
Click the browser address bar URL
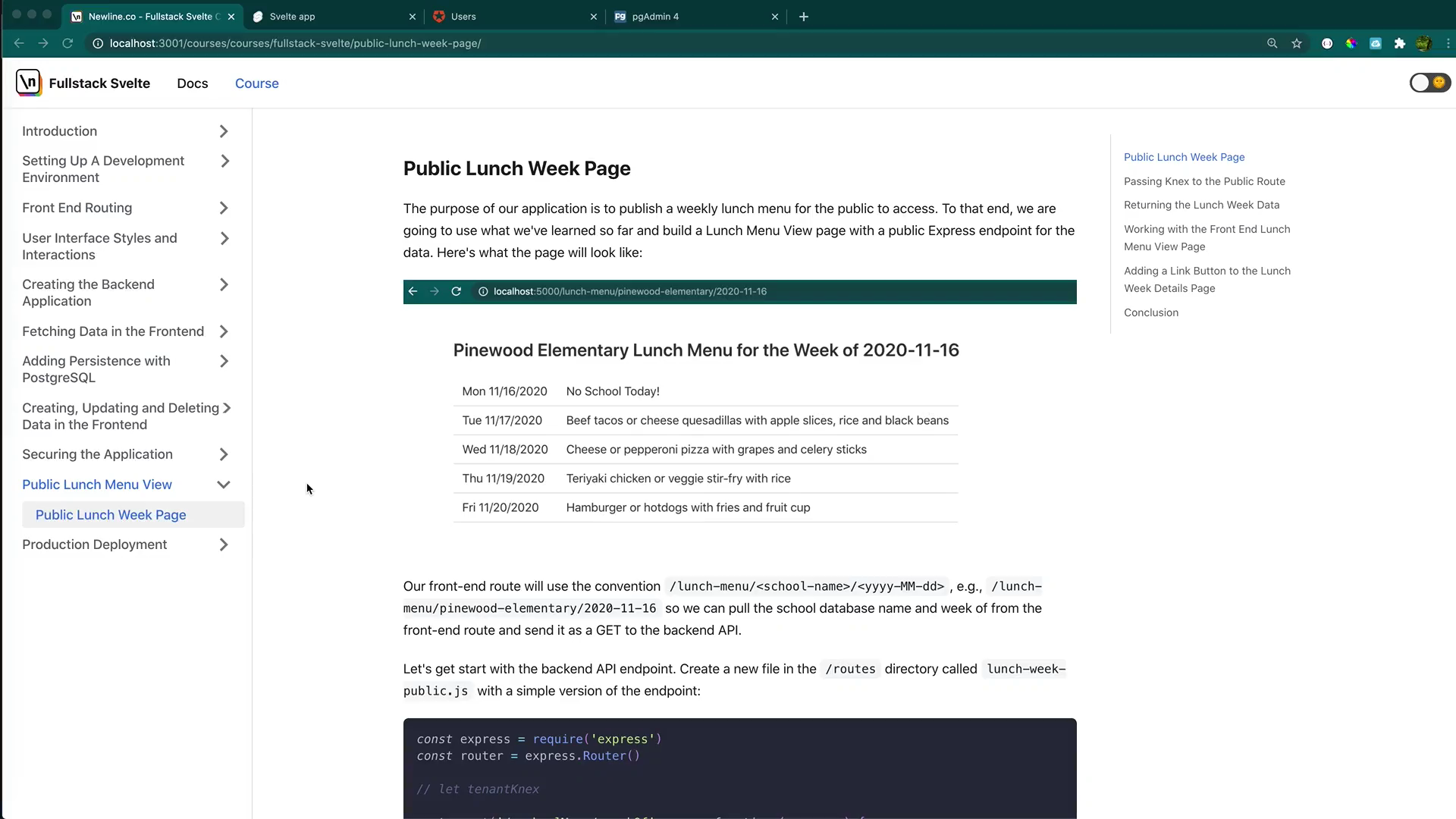295,43
